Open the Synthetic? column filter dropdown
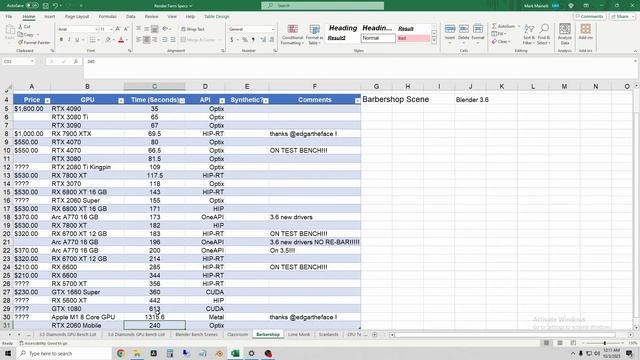640x360 pixels. pos(266,100)
